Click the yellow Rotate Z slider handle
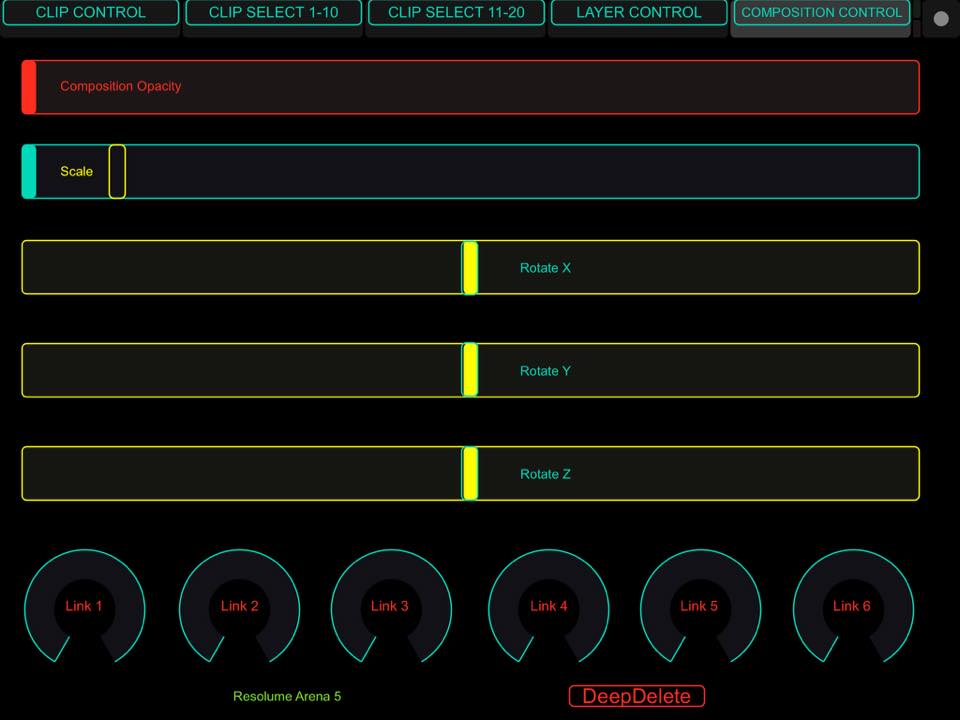 pyautogui.click(x=470, y=474)
